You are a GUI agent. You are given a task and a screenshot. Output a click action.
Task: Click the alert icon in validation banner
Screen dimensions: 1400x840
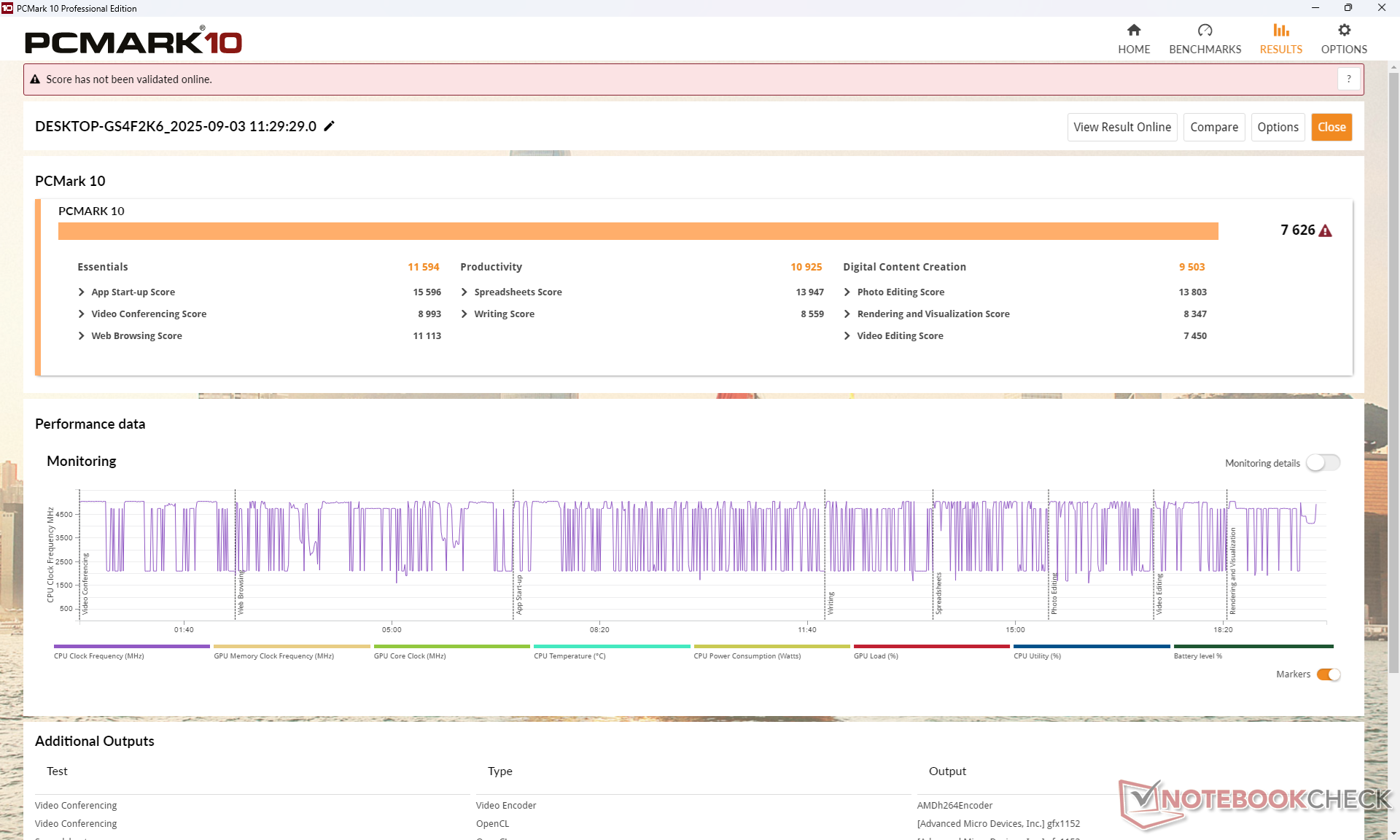(x=35, y=79)
